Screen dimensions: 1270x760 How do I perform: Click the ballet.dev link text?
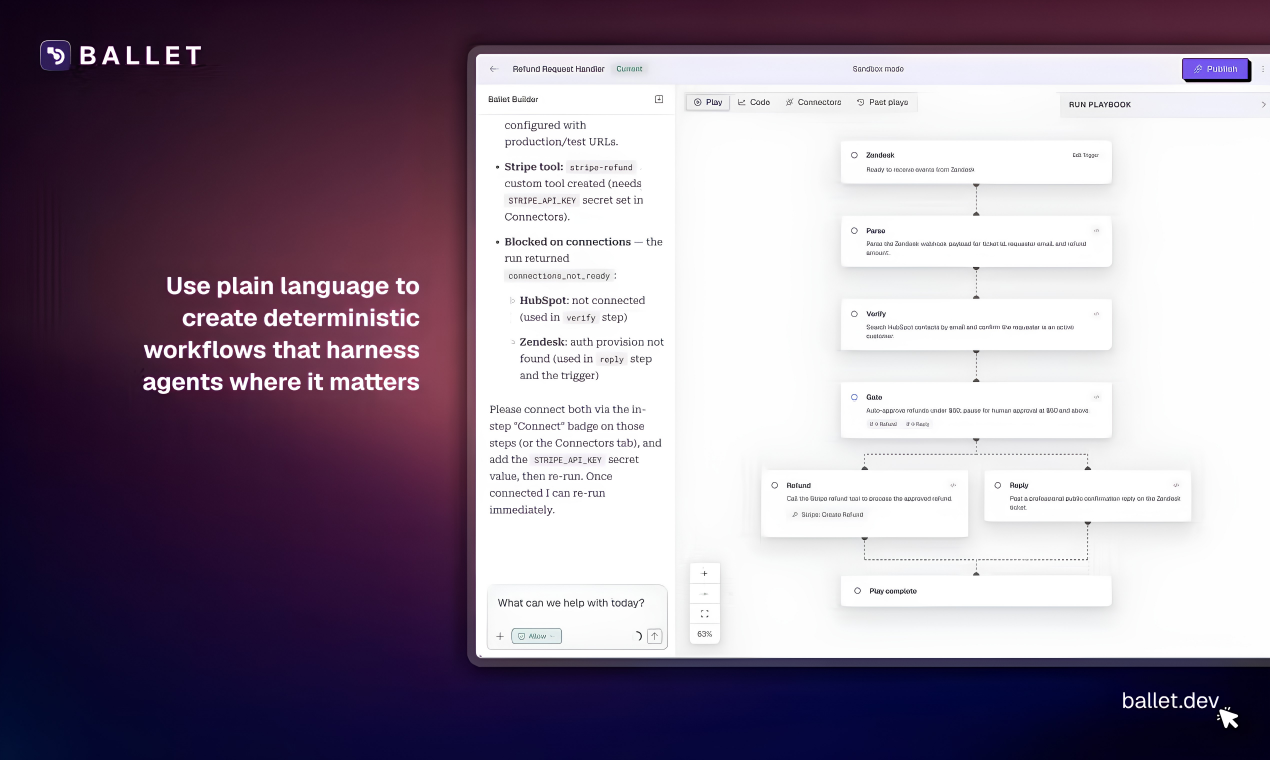(x=1170, y=700)
